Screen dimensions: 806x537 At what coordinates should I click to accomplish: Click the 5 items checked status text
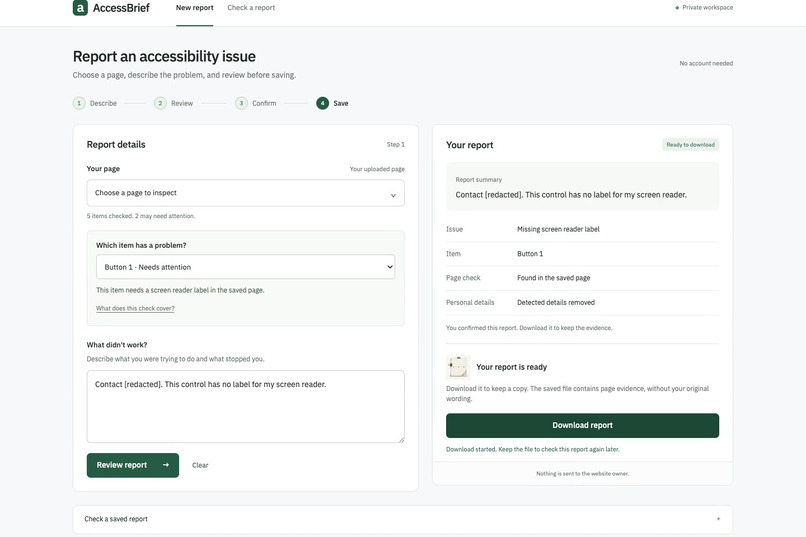tap(141, 216)
